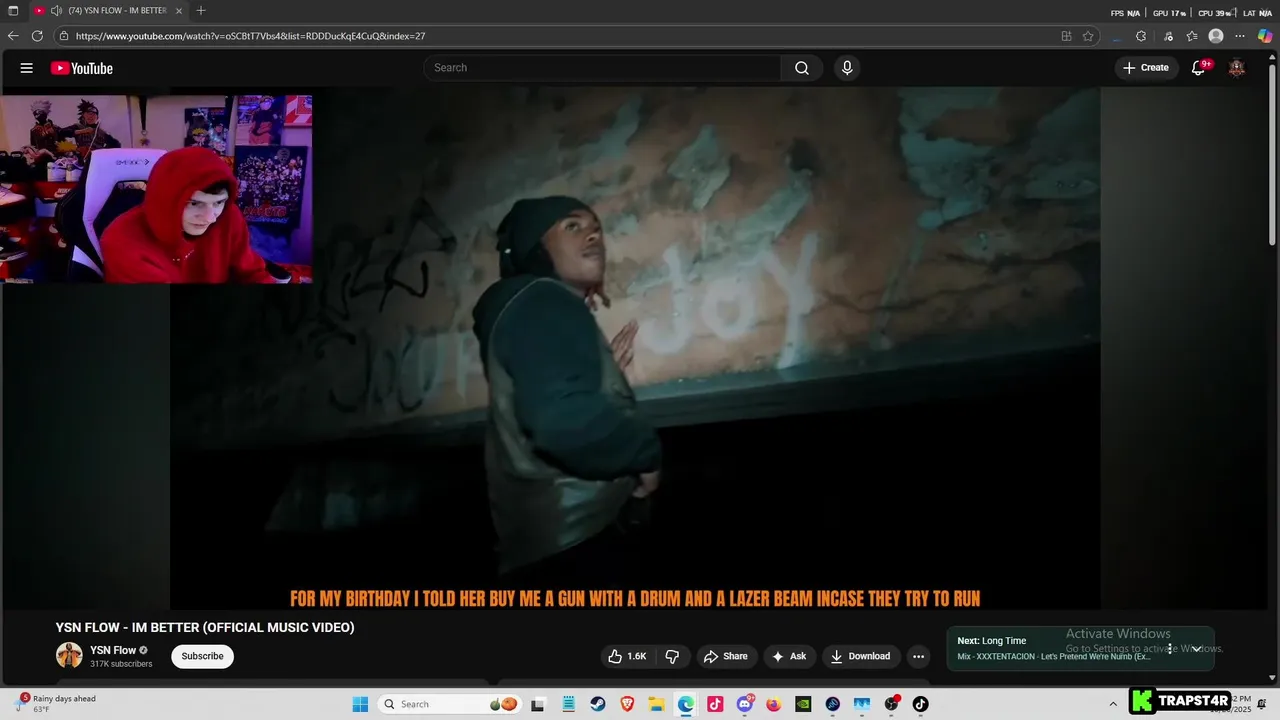Subscribe to YSN Flow channel
1280x720 pixels.
(202, 656)
